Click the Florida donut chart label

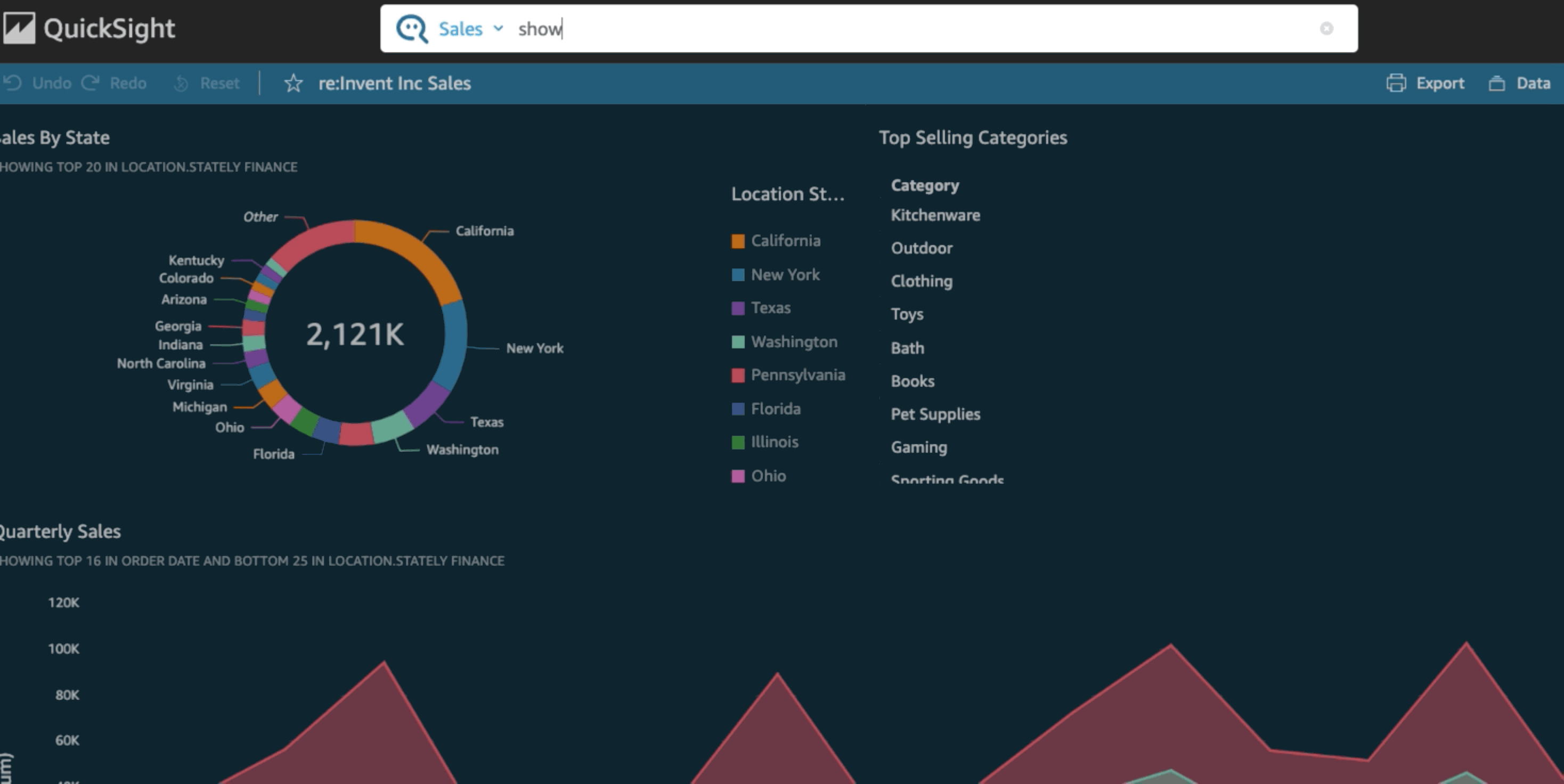tap(273, 454)
